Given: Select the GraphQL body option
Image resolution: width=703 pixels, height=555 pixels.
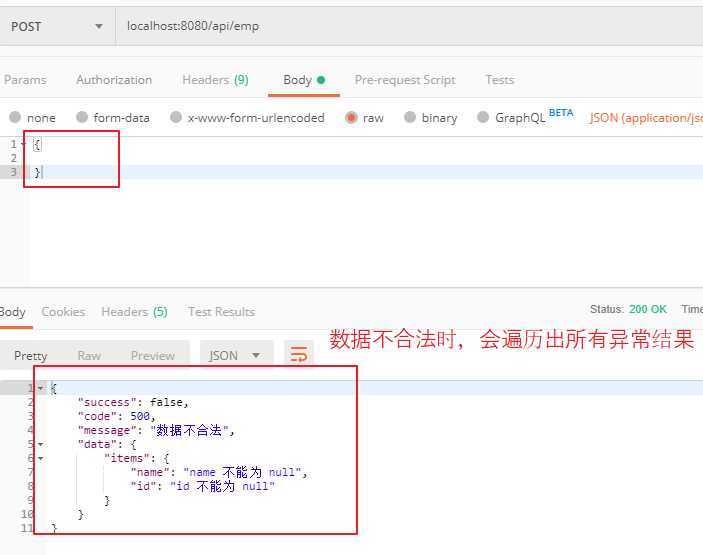Looking at the screenshot, I should (512, 117).
